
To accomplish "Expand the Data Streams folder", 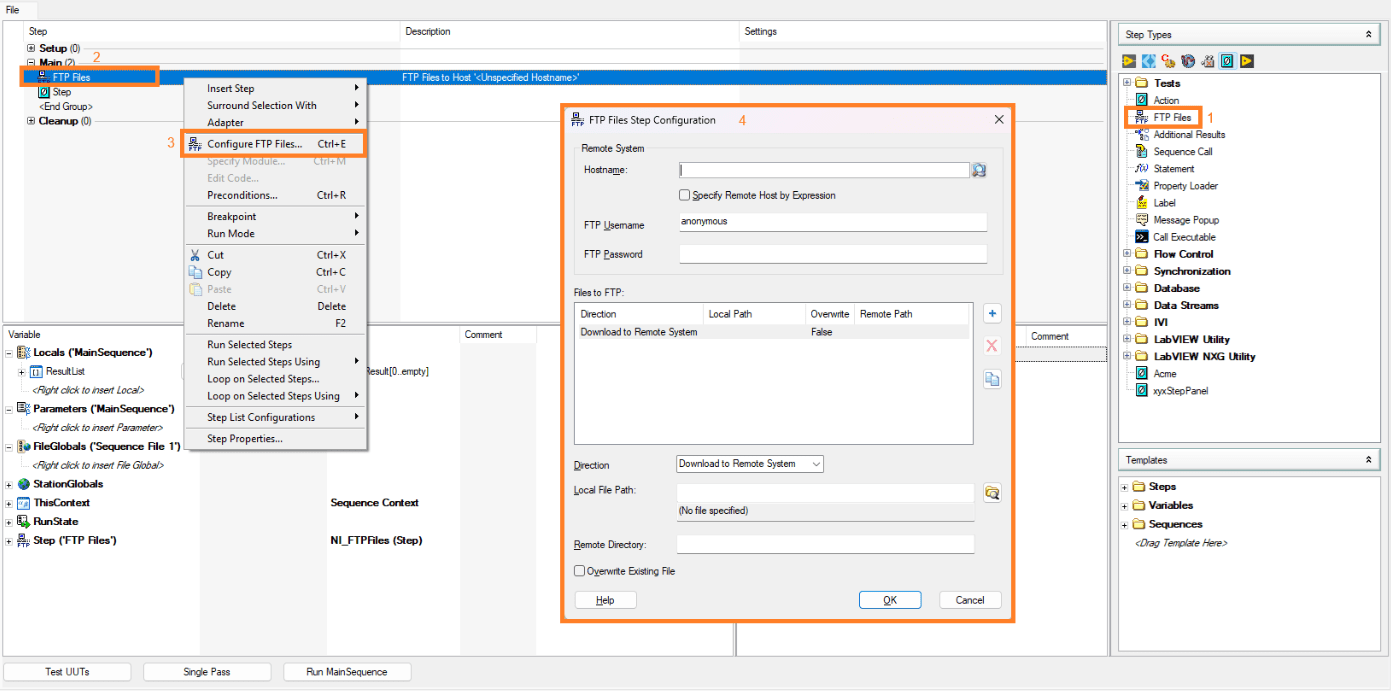I will [x=1128, y=305].
